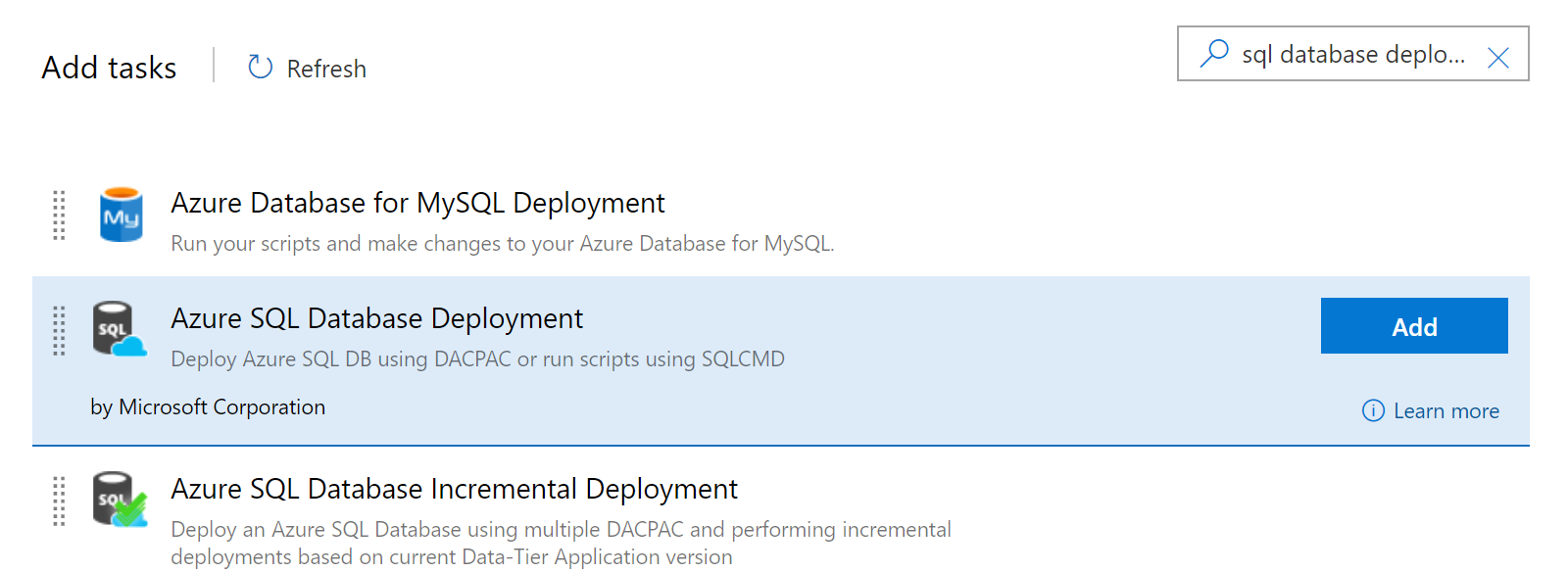Click the magnifier icon in search box

pyautogui.click(x=1214, y=53)
